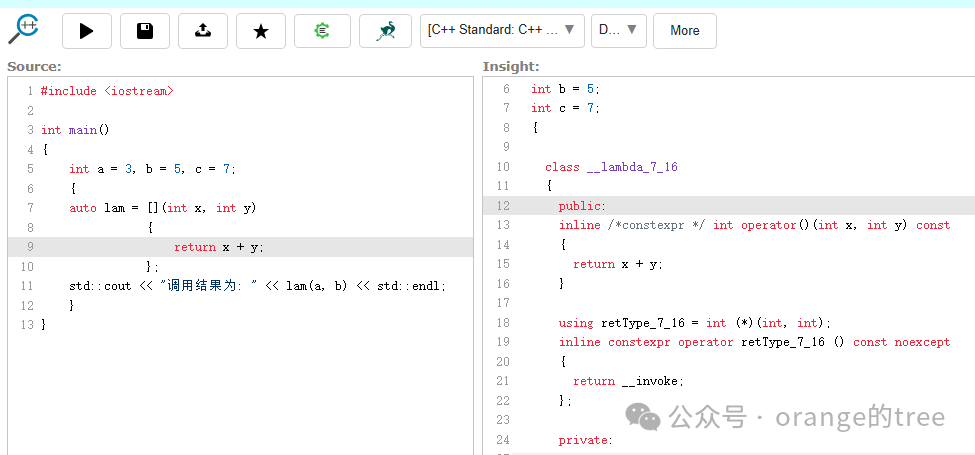Click 'public:' on Insight line 12
Viewport: 975px width, 455px height.
point(582,206)
